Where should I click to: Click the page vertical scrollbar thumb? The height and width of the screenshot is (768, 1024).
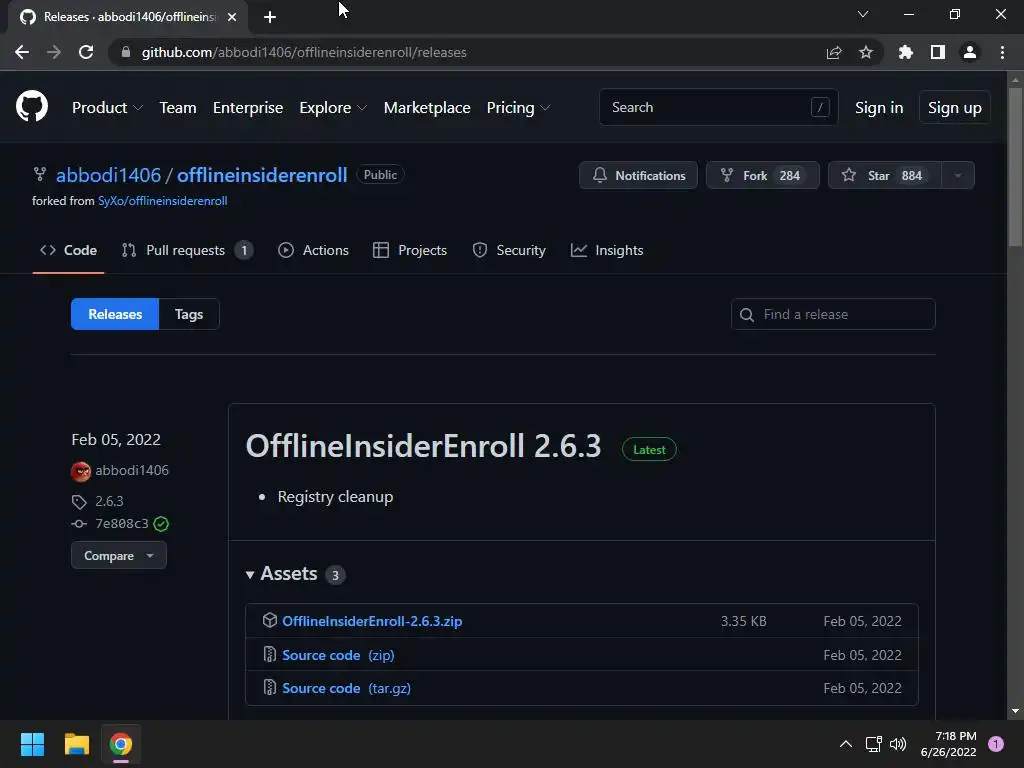1015,167
